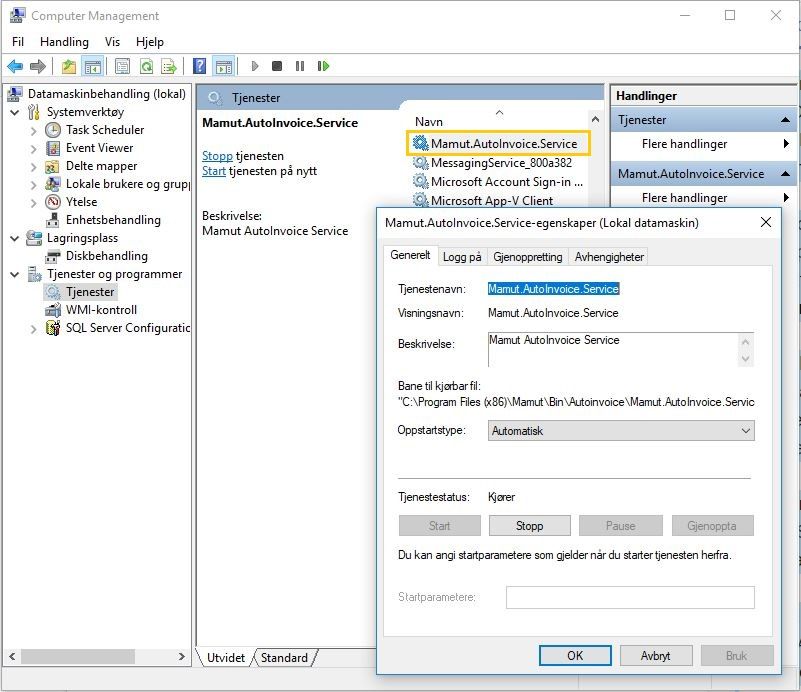Click the Forward arrow toolbar icon

tap(38, 66)
